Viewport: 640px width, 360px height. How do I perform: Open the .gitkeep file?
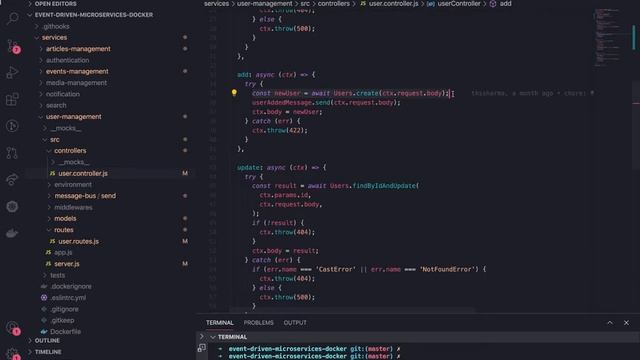(62, 320)
